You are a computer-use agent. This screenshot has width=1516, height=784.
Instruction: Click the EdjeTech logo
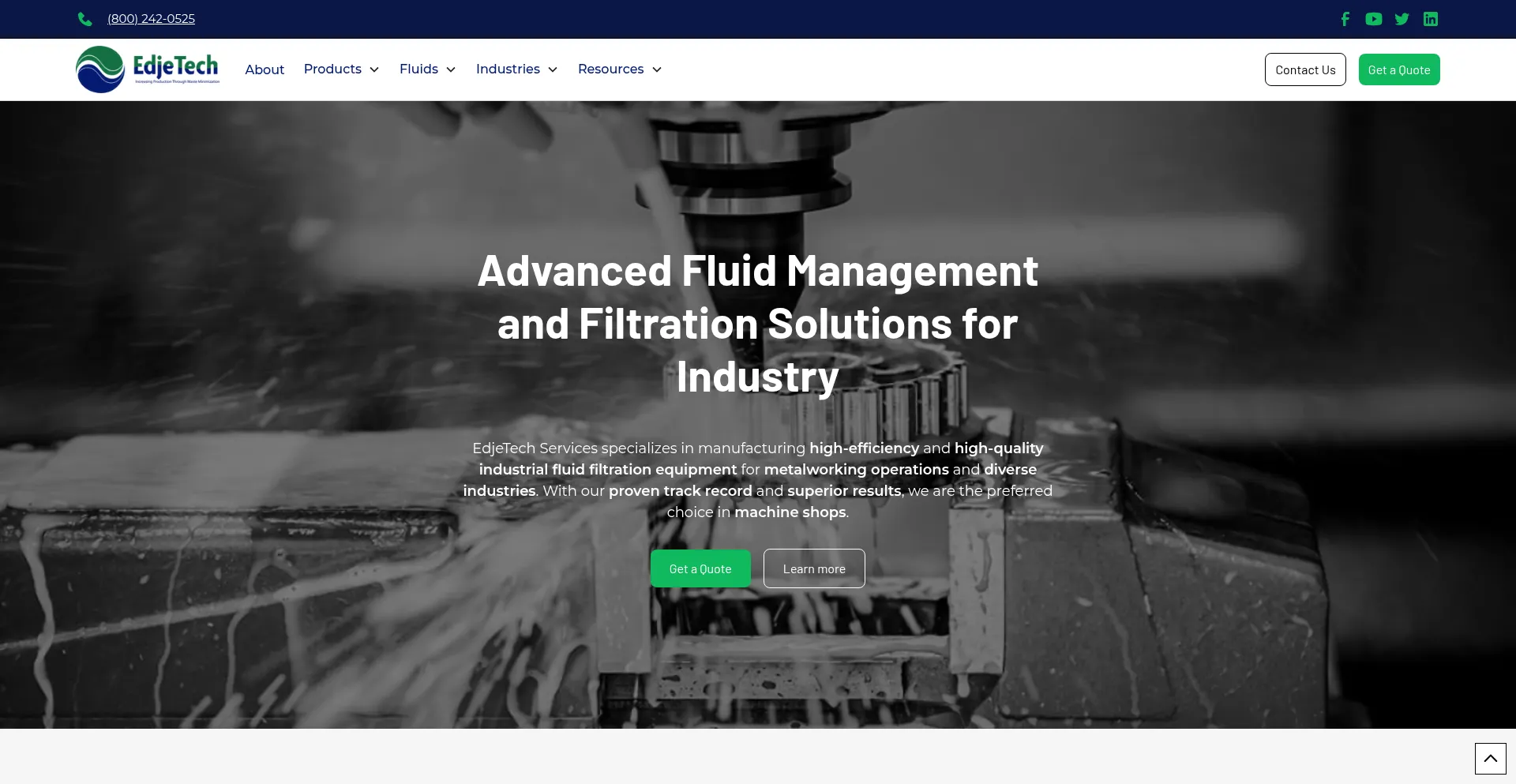(x=148, y=69)
